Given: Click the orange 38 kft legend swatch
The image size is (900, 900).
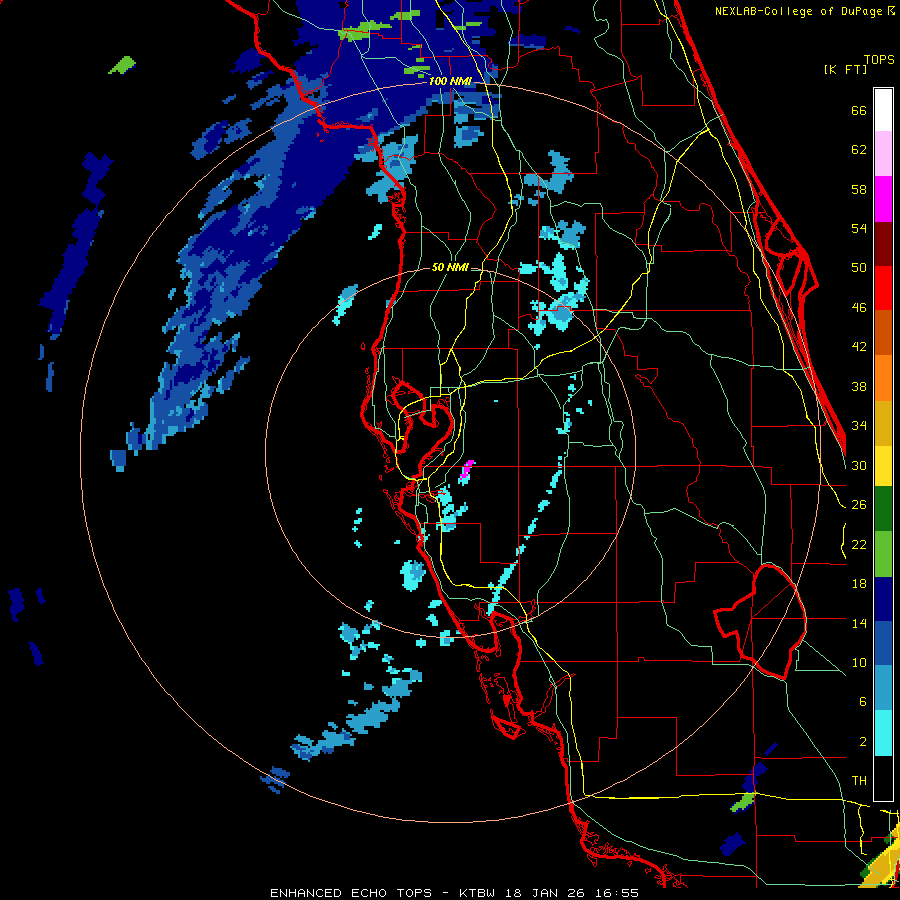Looking at the screenshot, I should coord(883,378).
